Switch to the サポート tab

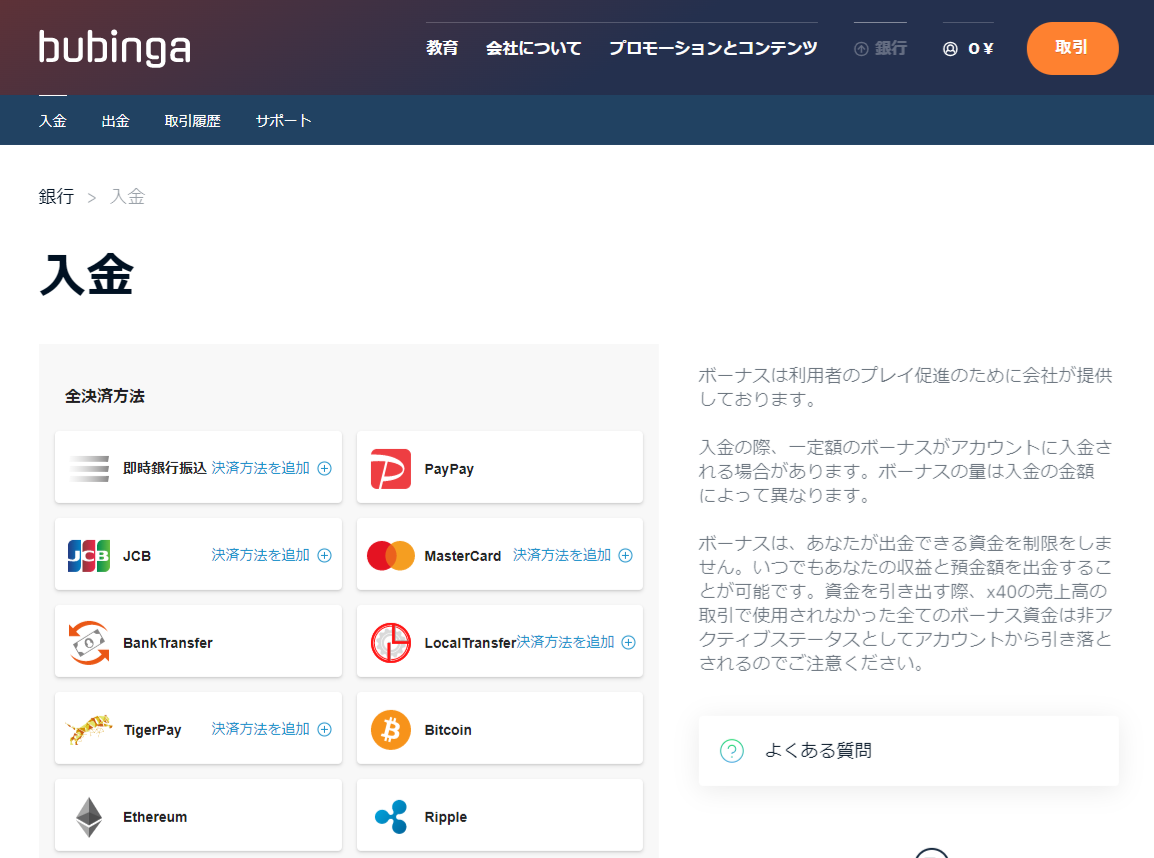click(x=283, y=121)
